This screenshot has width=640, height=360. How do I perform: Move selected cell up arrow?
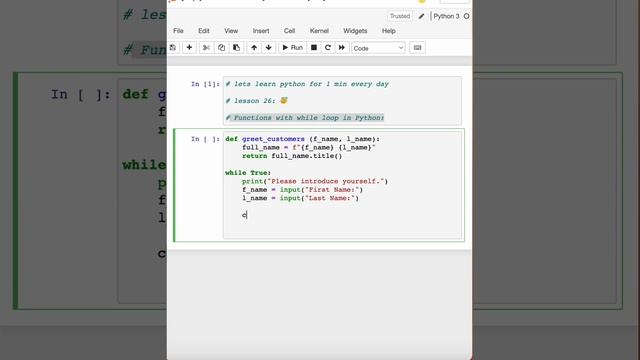254,48
